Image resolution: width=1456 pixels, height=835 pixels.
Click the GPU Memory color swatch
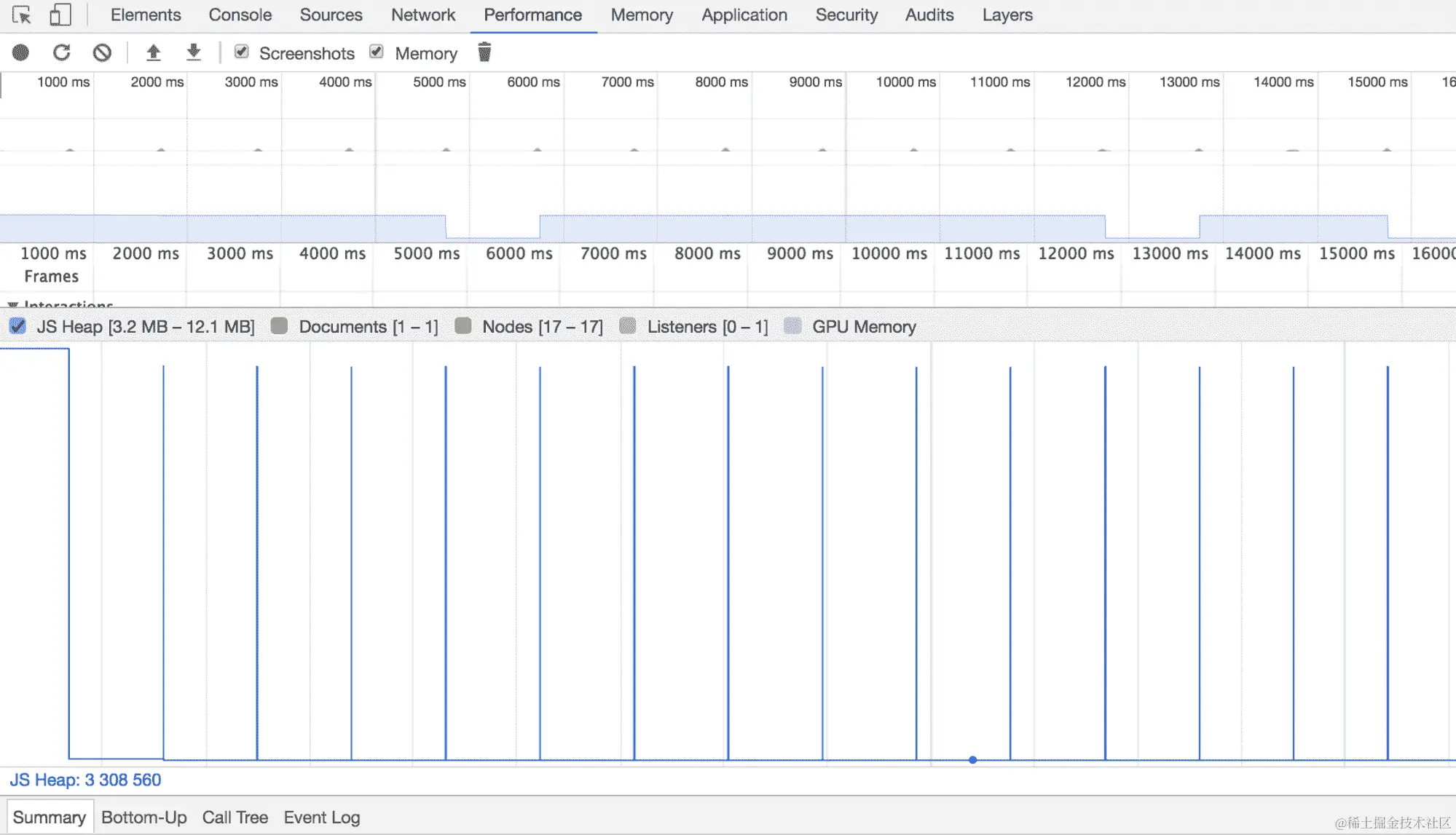click(792, 326)
